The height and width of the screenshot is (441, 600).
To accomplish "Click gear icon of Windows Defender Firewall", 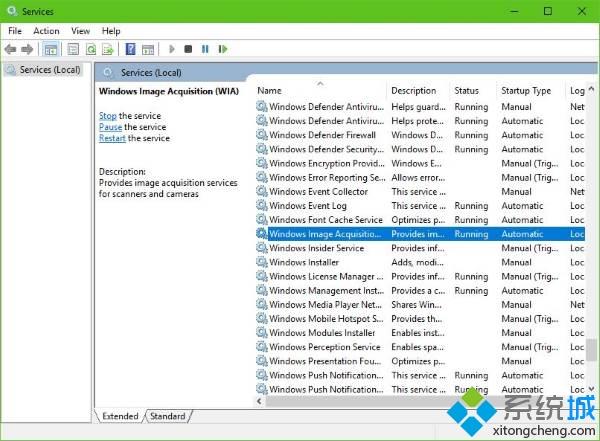I will coord(262,135).
